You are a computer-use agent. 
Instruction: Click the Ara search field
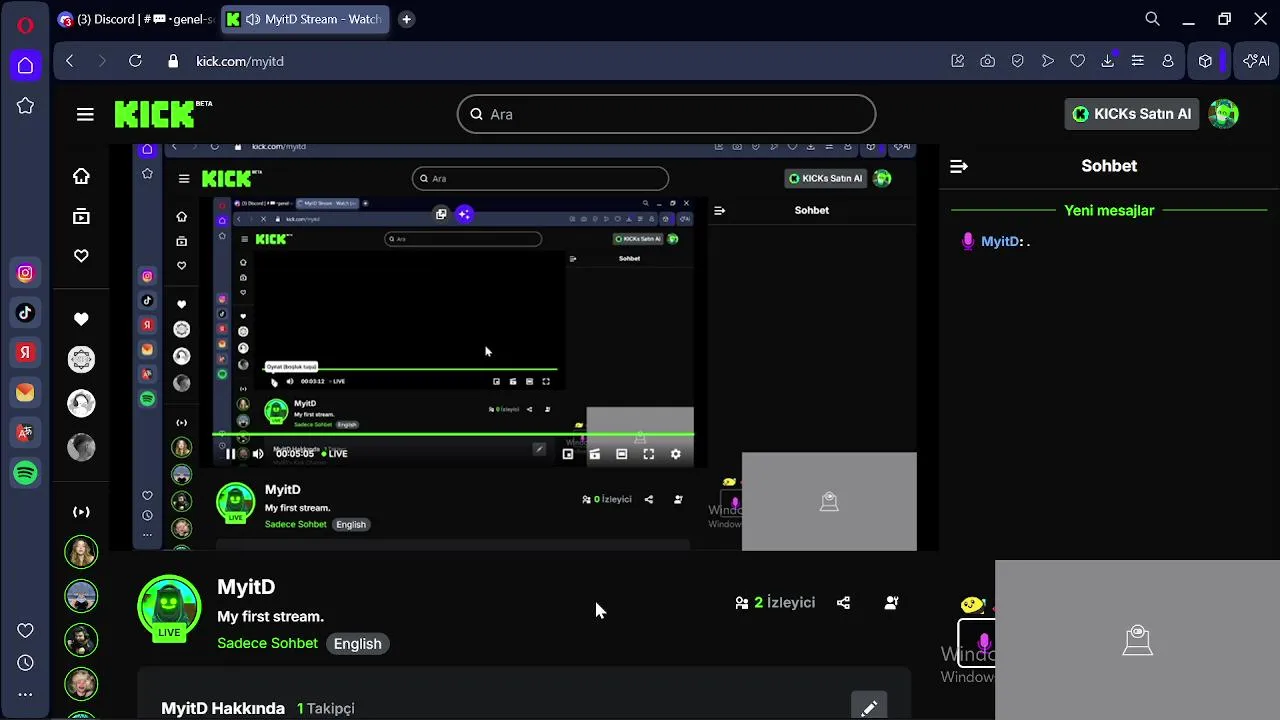tap(666, 114)
